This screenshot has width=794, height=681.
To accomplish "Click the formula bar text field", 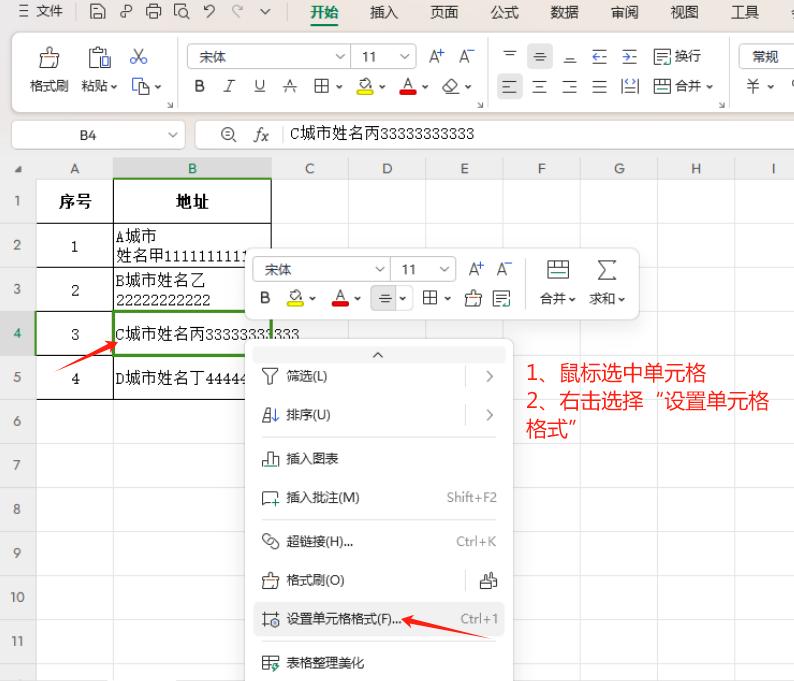I will (537, 134).
